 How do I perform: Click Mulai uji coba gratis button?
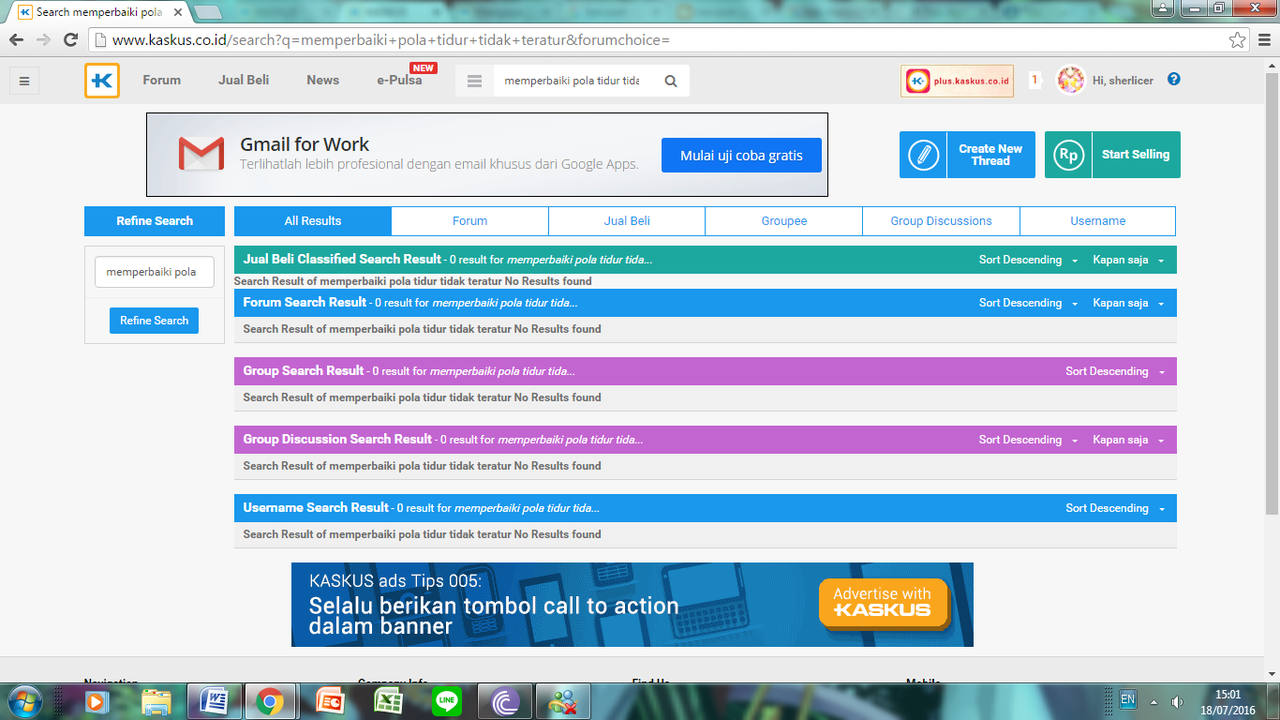click(741, 156)
